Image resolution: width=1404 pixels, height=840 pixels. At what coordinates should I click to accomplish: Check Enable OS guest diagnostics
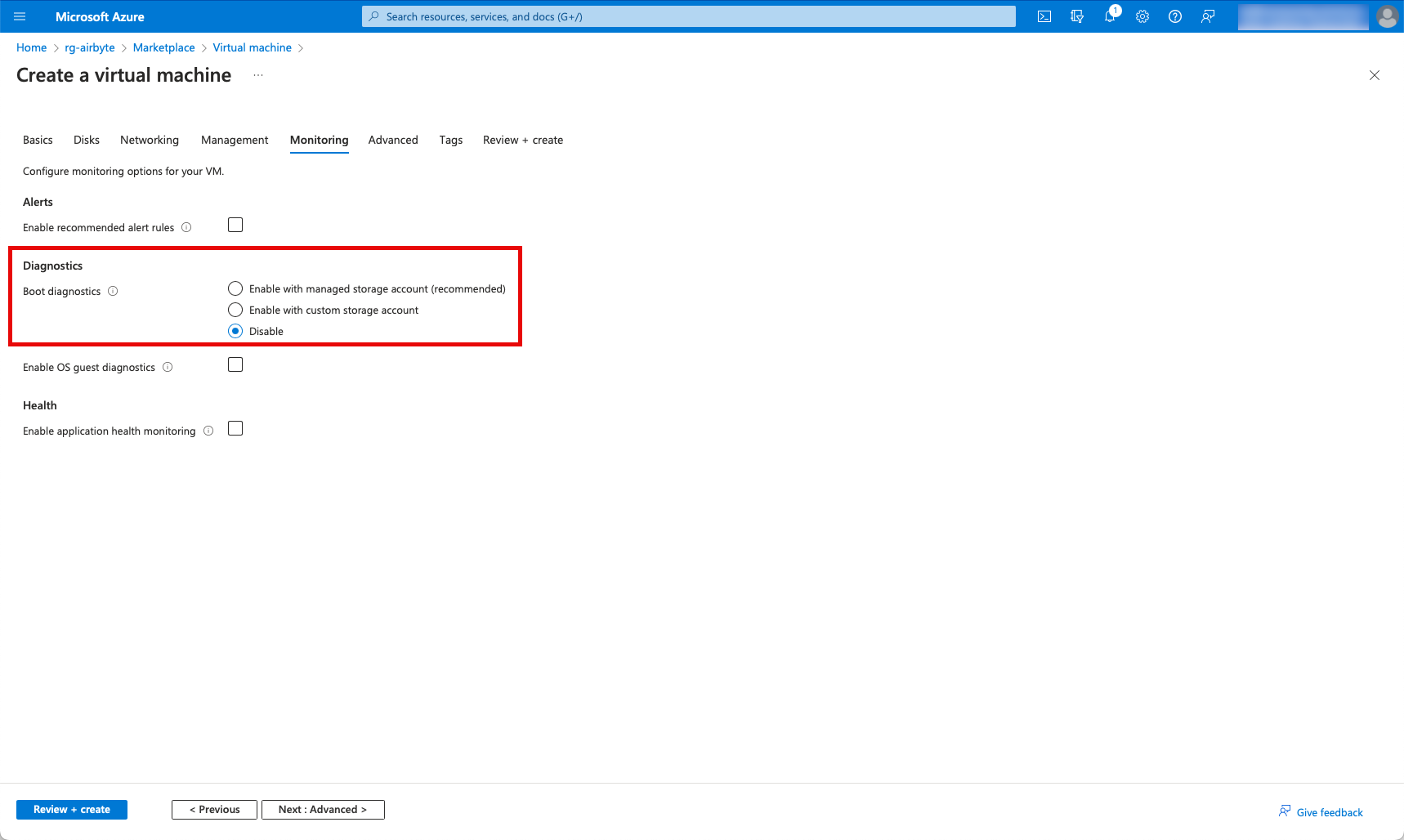235,364
